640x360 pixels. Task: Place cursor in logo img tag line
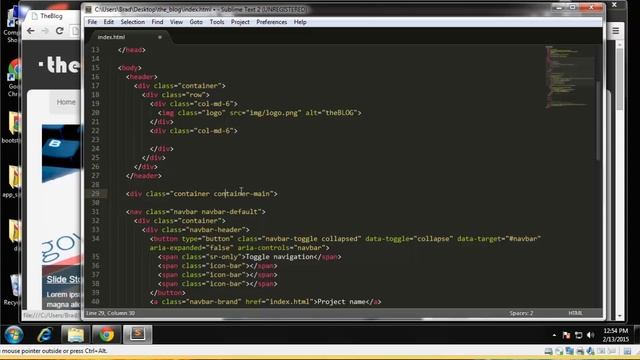coord(260,113)
